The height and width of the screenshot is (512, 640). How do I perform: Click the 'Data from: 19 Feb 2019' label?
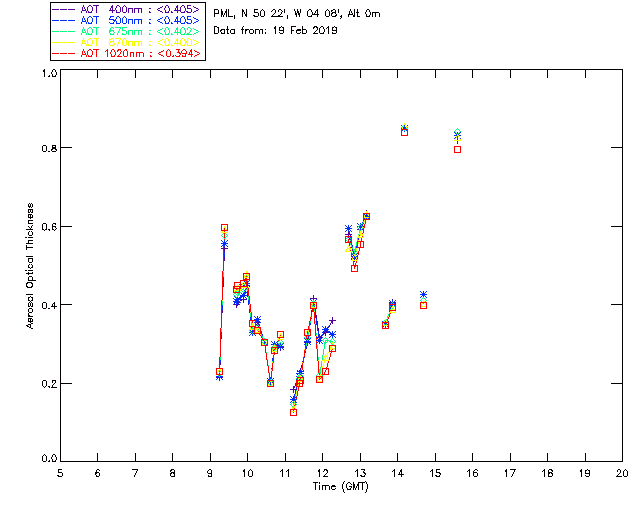(276, 30)
